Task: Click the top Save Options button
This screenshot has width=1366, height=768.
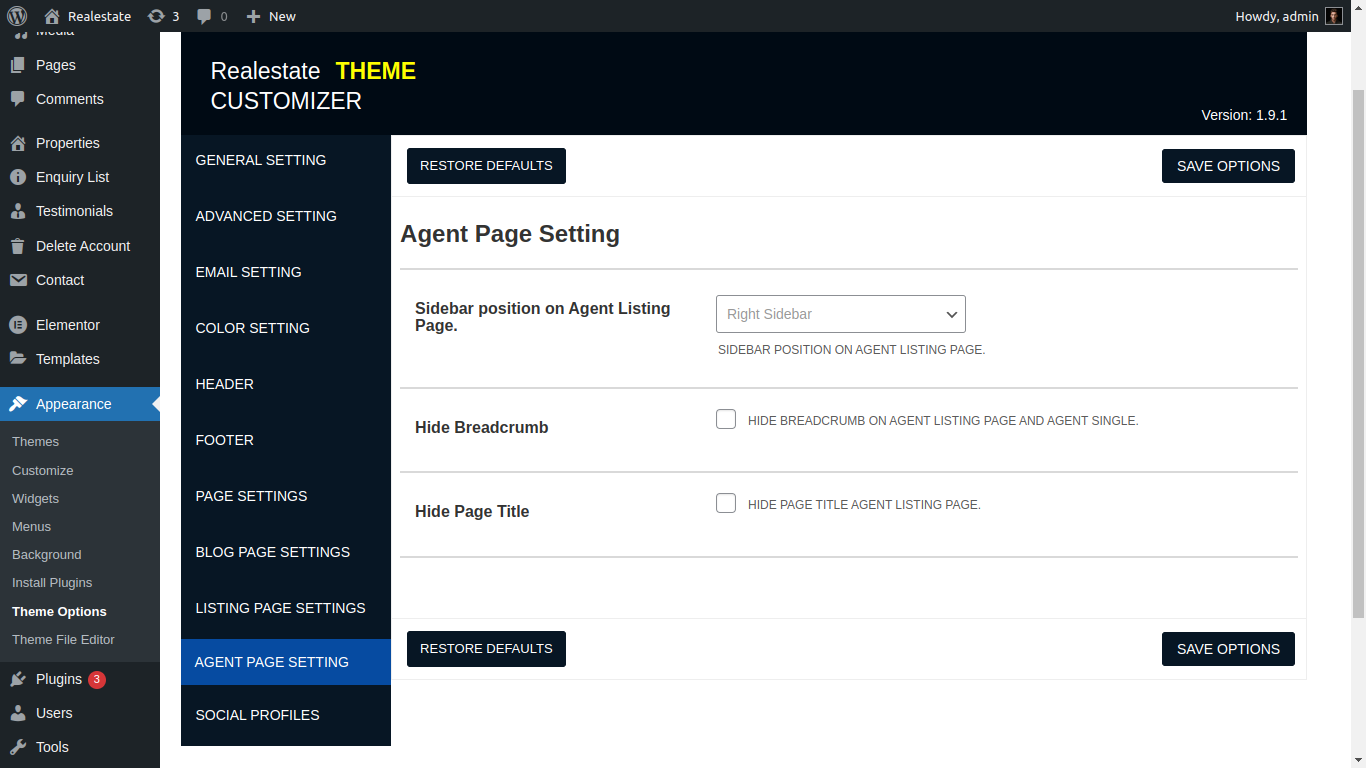Action: coord(1228,166)
